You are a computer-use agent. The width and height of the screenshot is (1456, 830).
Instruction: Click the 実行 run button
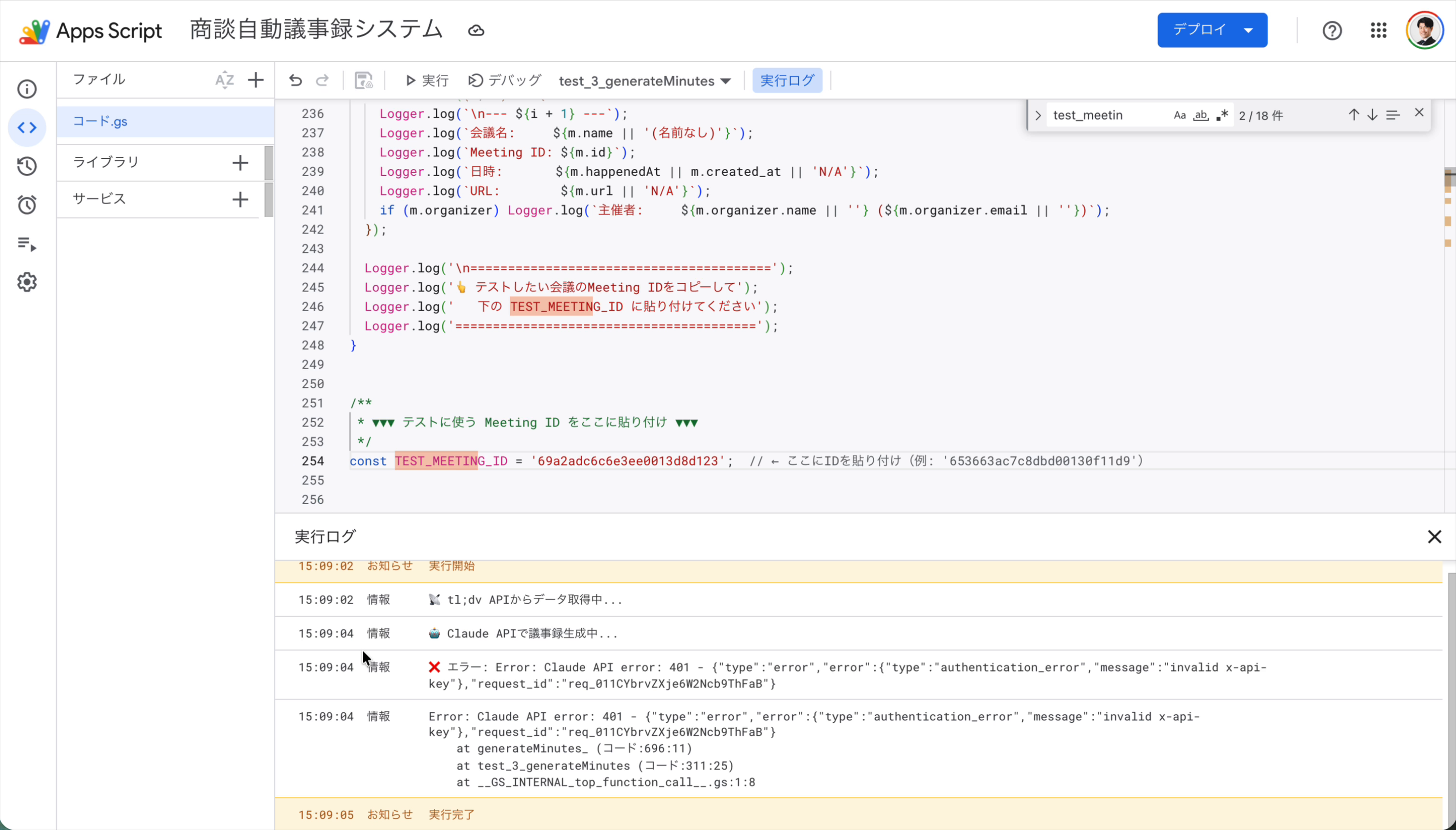coord(427,81)
